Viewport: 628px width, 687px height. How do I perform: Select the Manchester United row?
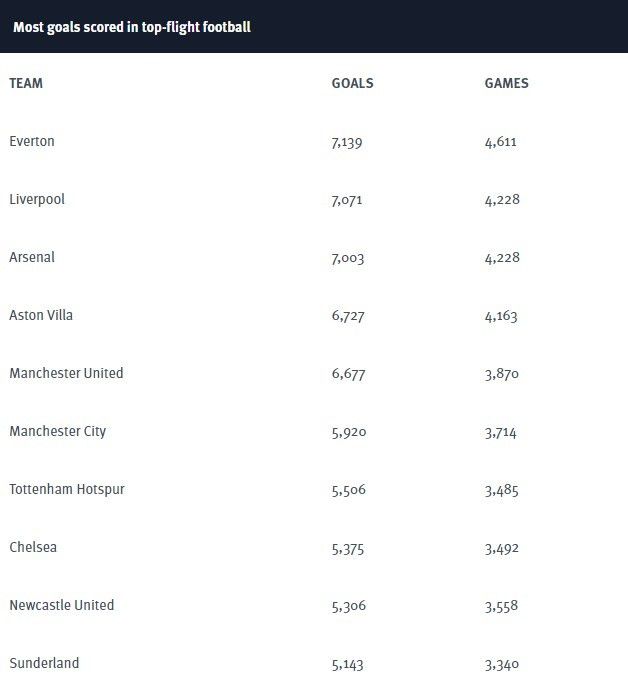click(314, 373)
